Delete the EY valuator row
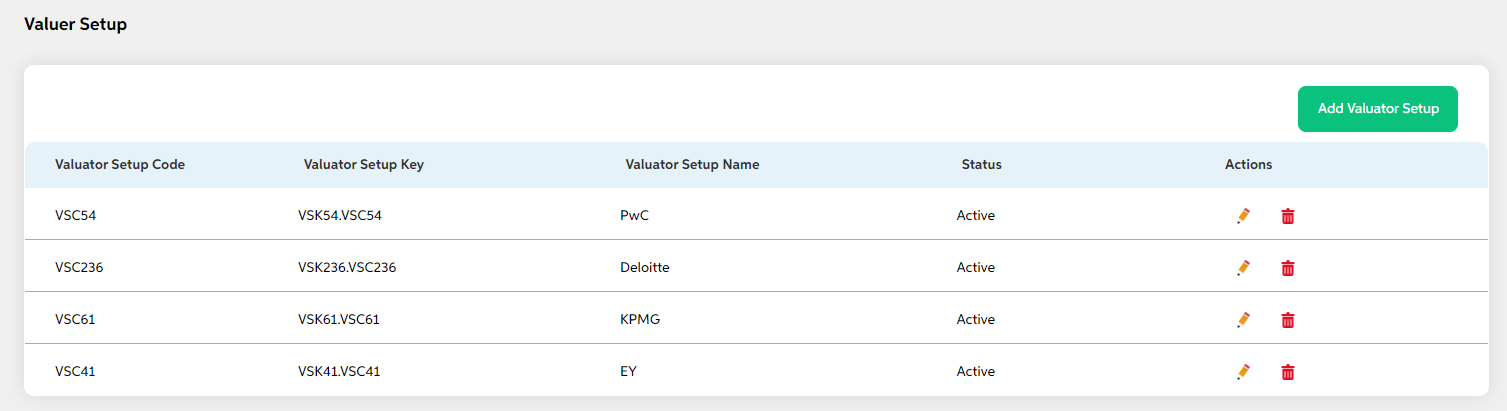 point(1288,371)
